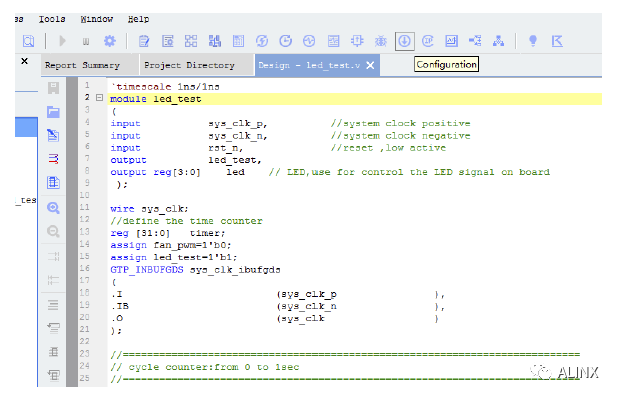Image resolution: width=618 pixels, height=397 pixels.
Task: Click the outdent lines icon
Action: [53, 280]
